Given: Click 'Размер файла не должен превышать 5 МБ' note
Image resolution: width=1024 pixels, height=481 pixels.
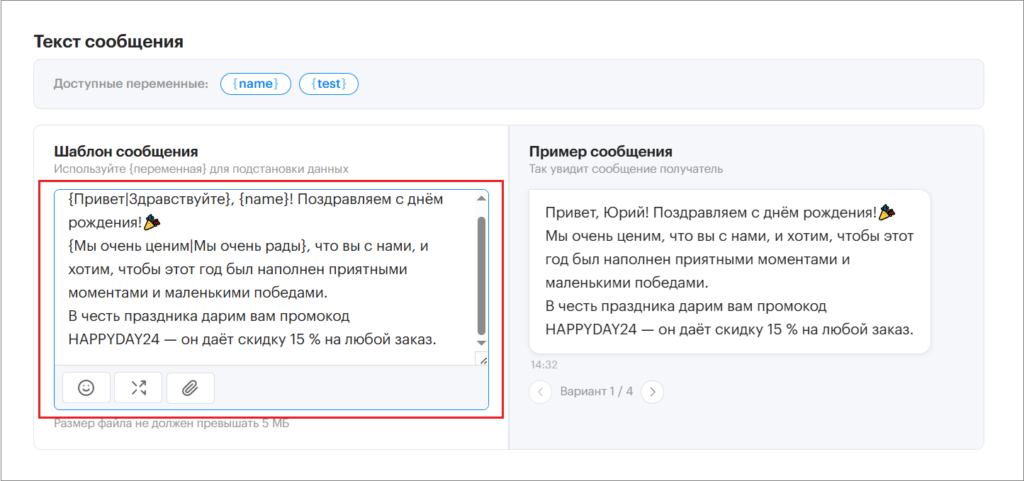Looking at the screenshot, I should click(x=172, y=423).
